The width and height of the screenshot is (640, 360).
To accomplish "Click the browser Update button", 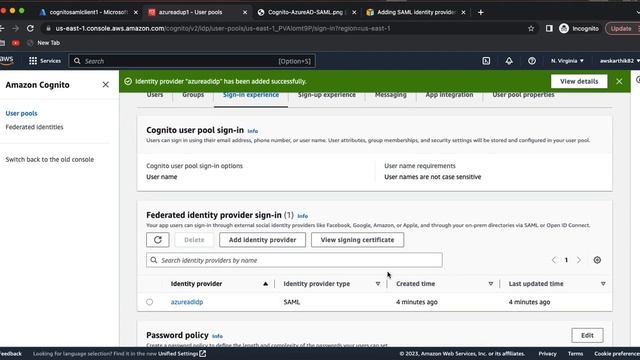I will [621, 28].
